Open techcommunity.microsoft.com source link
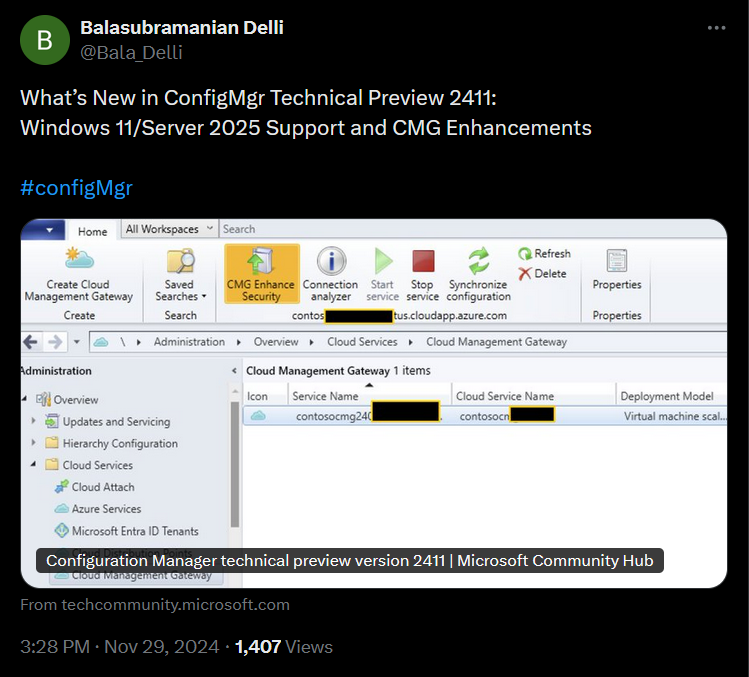This screenshot has height=677, width=749. [x=155, y=605]
